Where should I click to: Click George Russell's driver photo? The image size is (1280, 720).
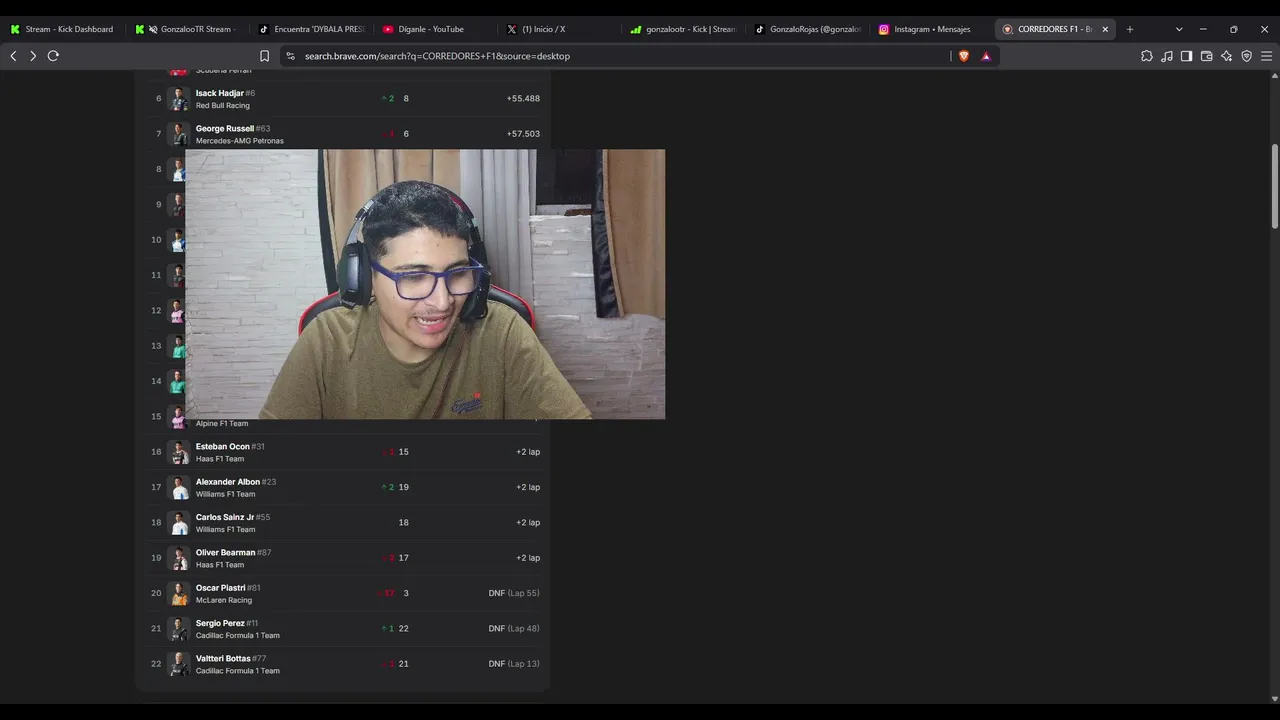179,134
